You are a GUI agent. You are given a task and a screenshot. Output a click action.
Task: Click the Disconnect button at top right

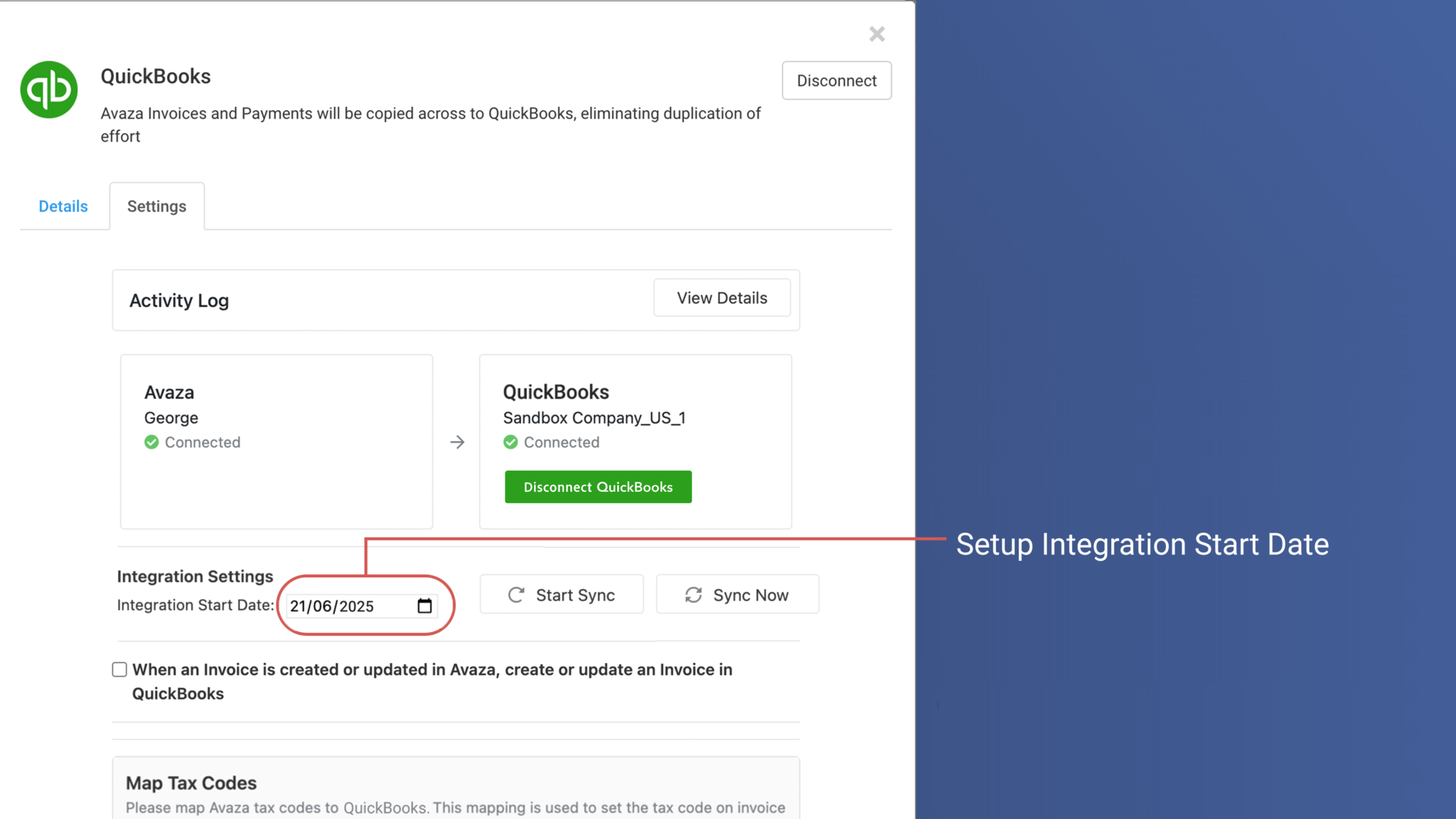click(x=836, y=80)
